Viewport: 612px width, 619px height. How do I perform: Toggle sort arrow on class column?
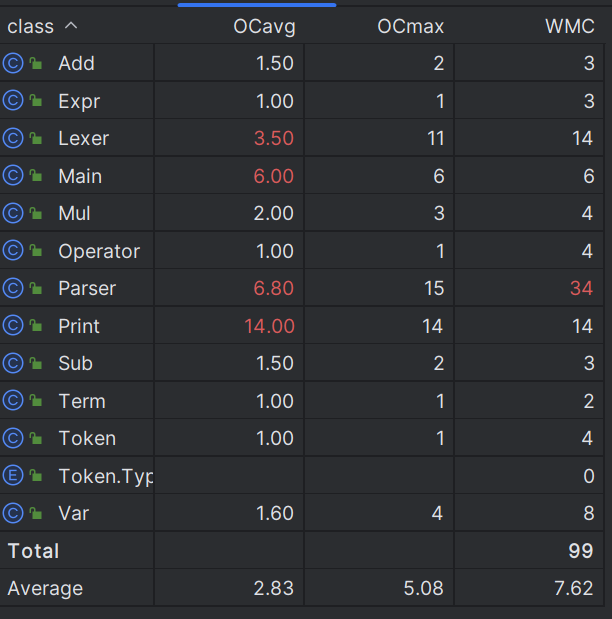(71, 26)
